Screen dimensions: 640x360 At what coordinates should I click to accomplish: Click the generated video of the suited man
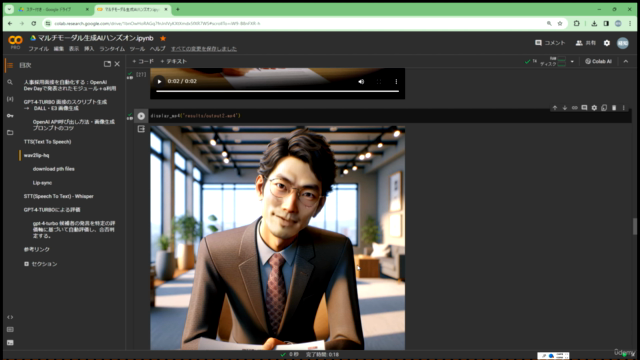(278, 238)
